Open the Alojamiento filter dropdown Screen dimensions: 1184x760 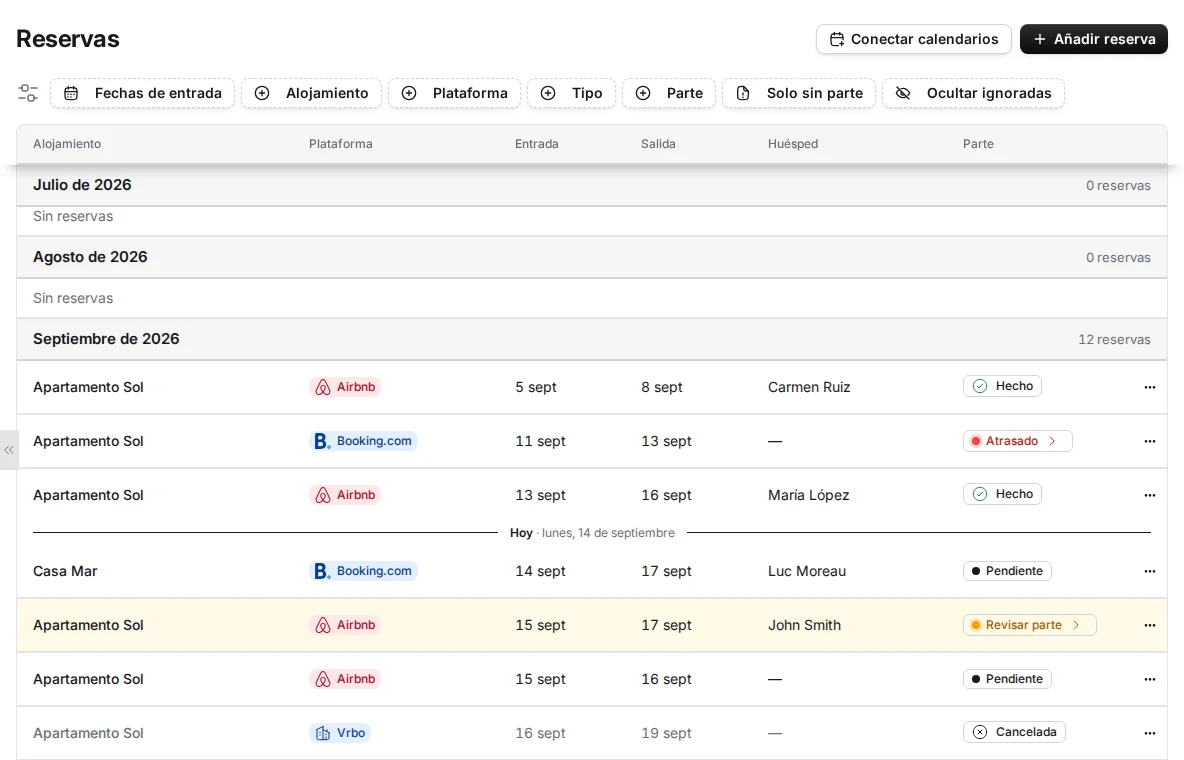[x=311, y=93]
